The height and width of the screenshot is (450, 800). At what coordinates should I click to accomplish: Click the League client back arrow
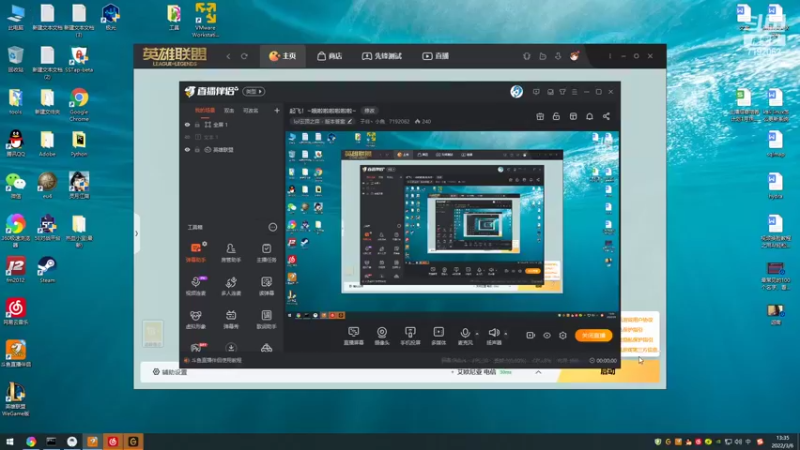pyautogui.click(x=228, y=56)
